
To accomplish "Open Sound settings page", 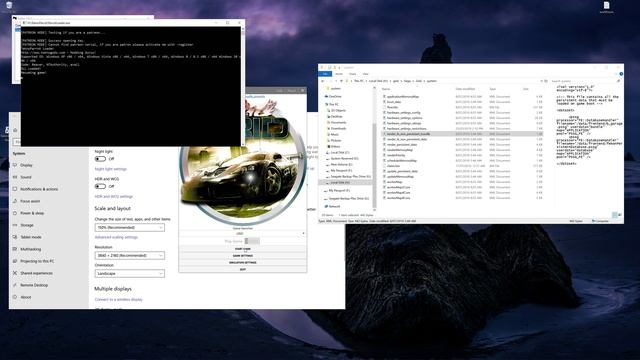I will (x=26, y=177).
